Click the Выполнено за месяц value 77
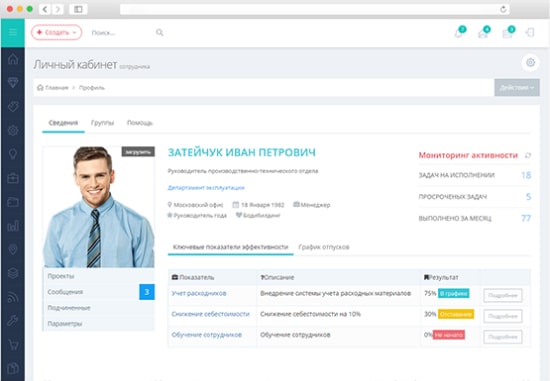The width and height of the screenshot is (550, 381). [x=526, y=218]
